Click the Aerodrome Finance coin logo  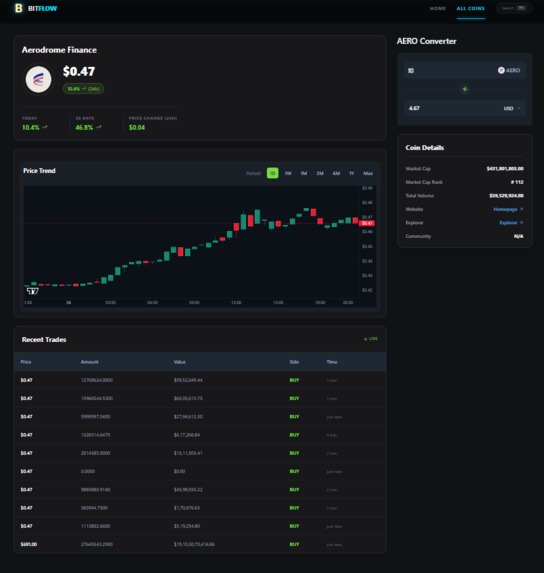click(x=38, y=79)
